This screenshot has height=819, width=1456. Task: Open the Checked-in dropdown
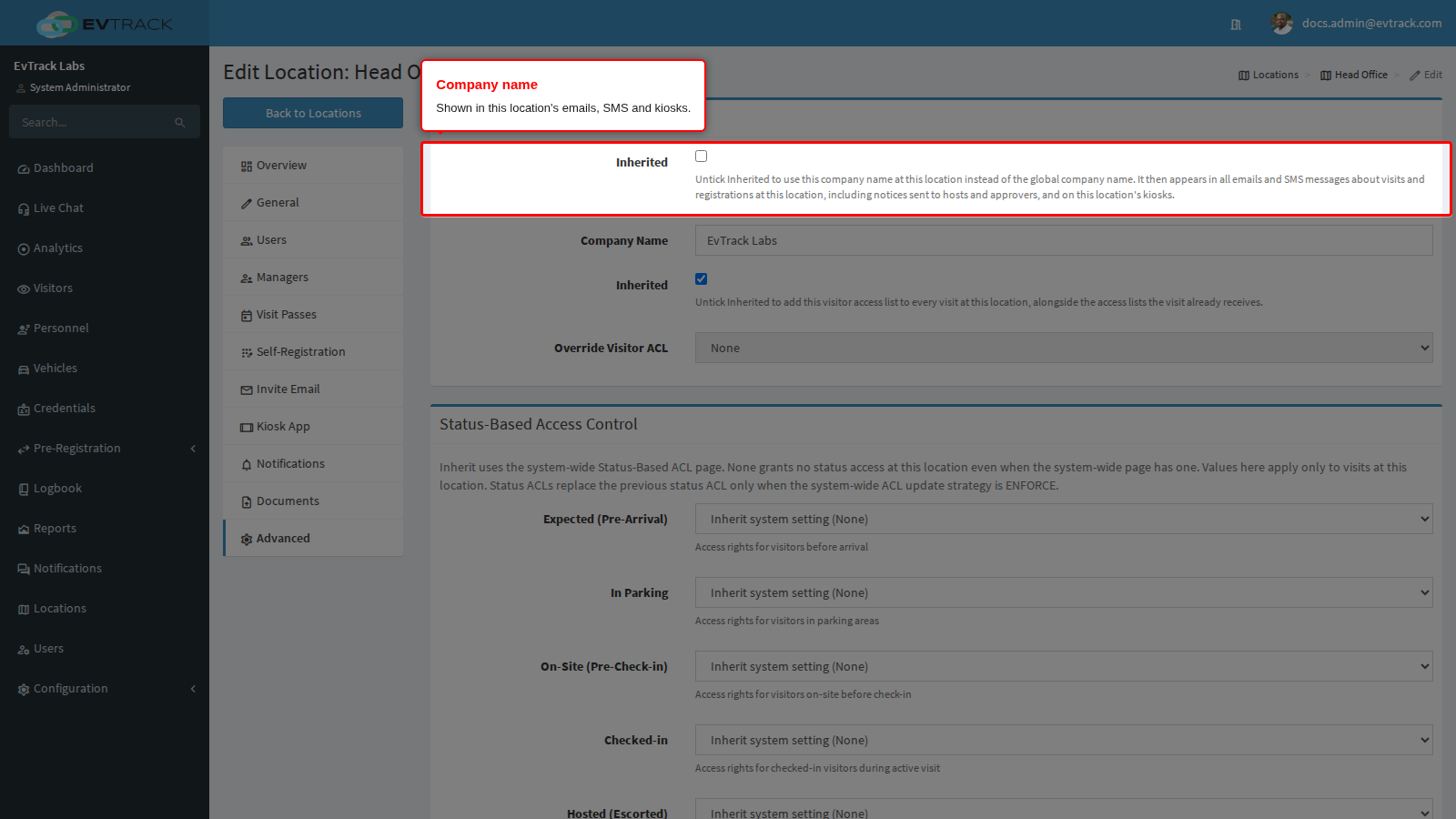click(x=1064, y=740)
